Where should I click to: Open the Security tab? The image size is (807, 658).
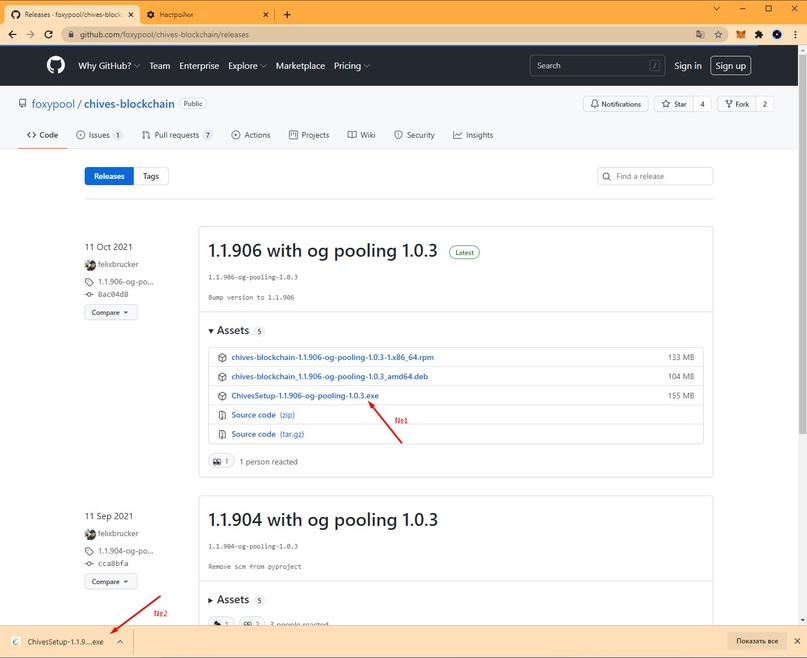(414, 135)
